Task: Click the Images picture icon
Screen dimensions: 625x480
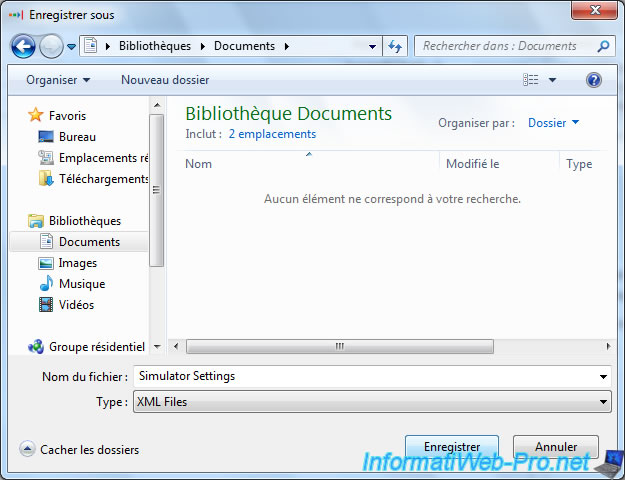Action: 45,263
